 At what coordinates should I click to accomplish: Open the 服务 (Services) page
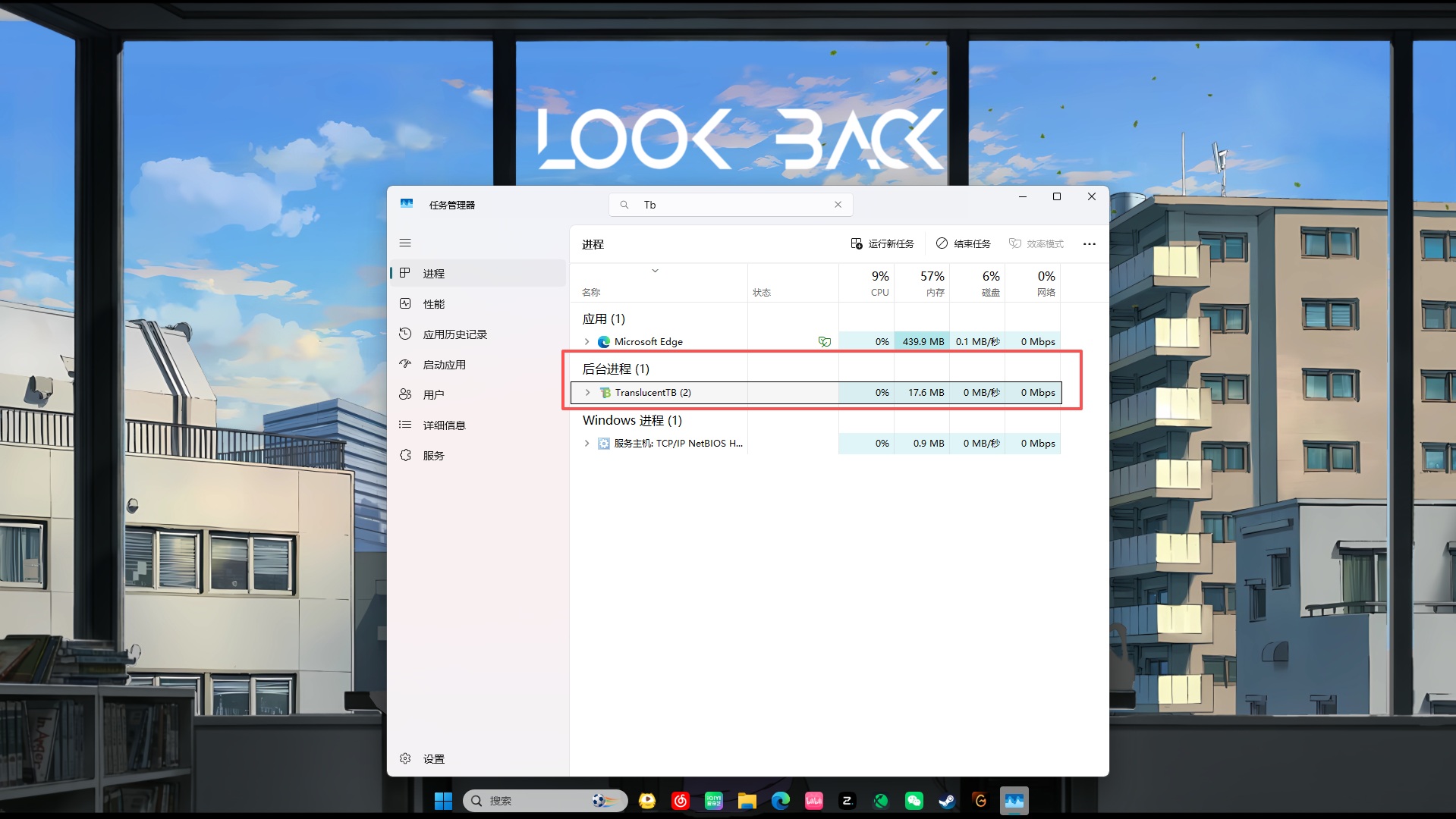pos(479,455)
